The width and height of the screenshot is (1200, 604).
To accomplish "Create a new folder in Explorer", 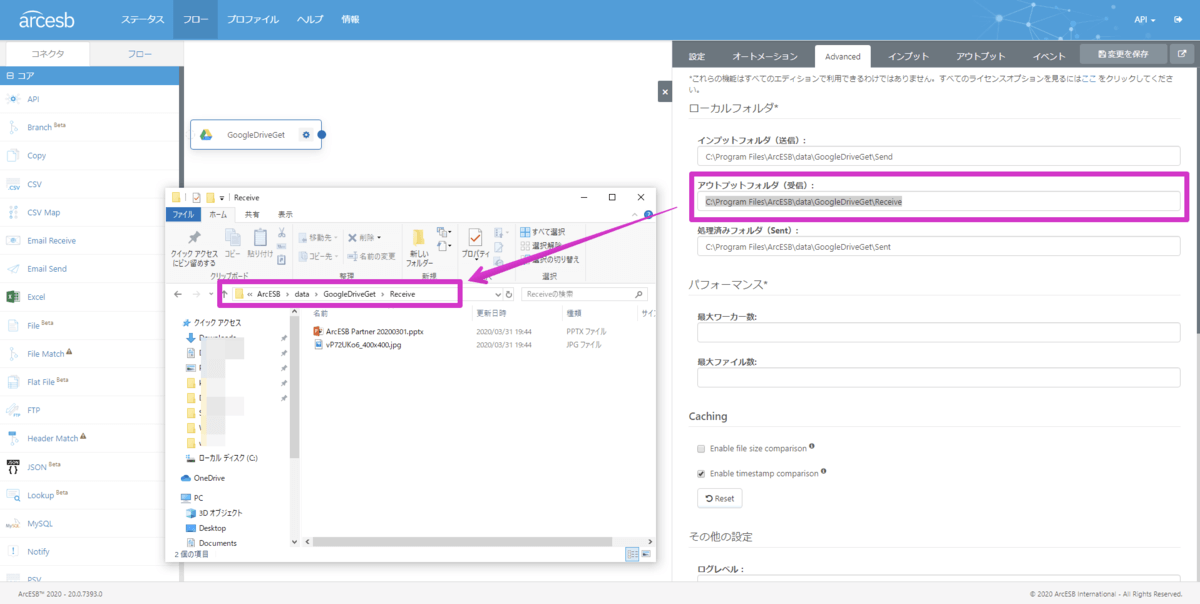I will [x=419, y=248].
